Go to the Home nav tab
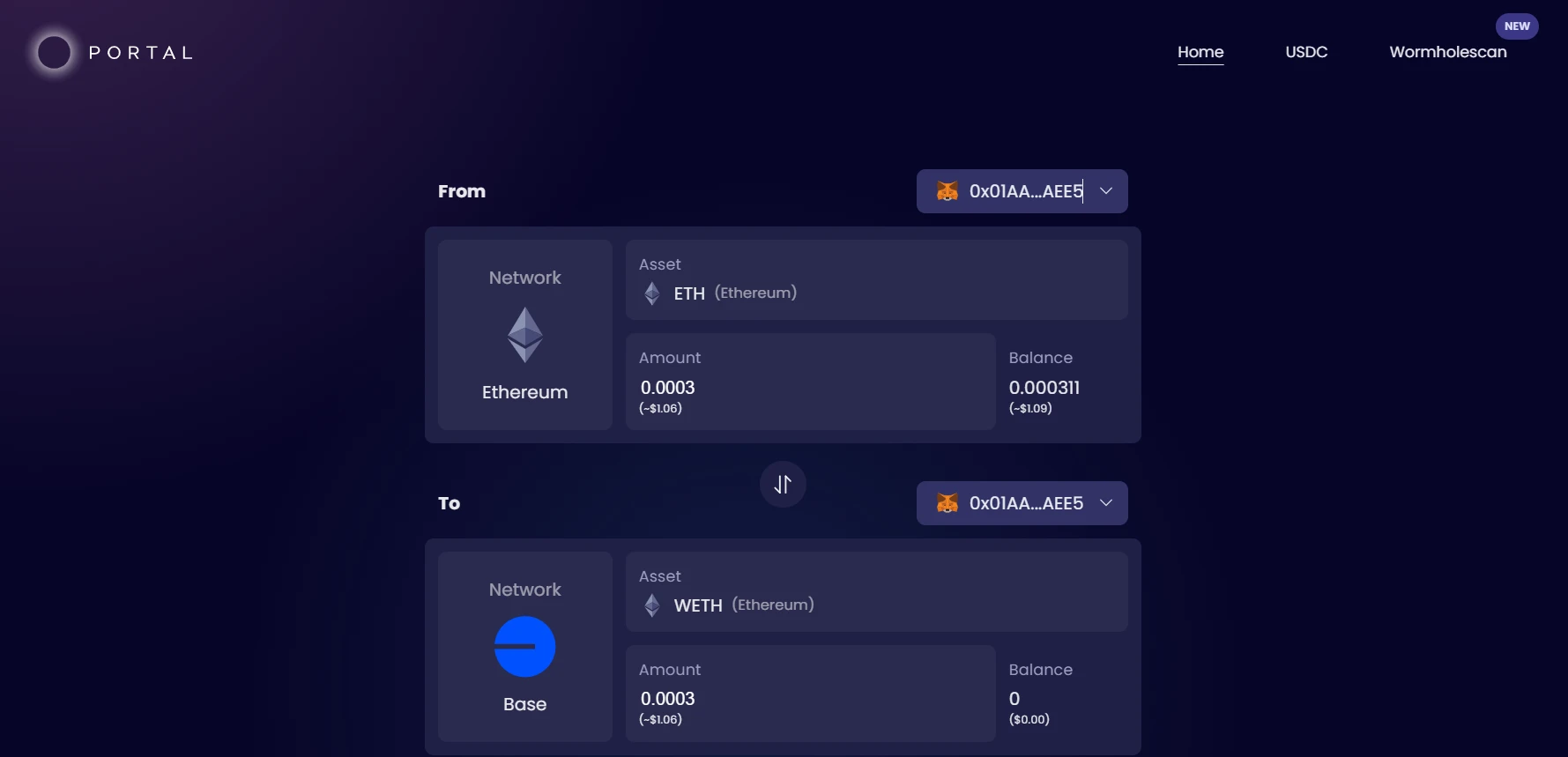The width and height of the screenshot is (1568, 757). [x=1200, y=52]
